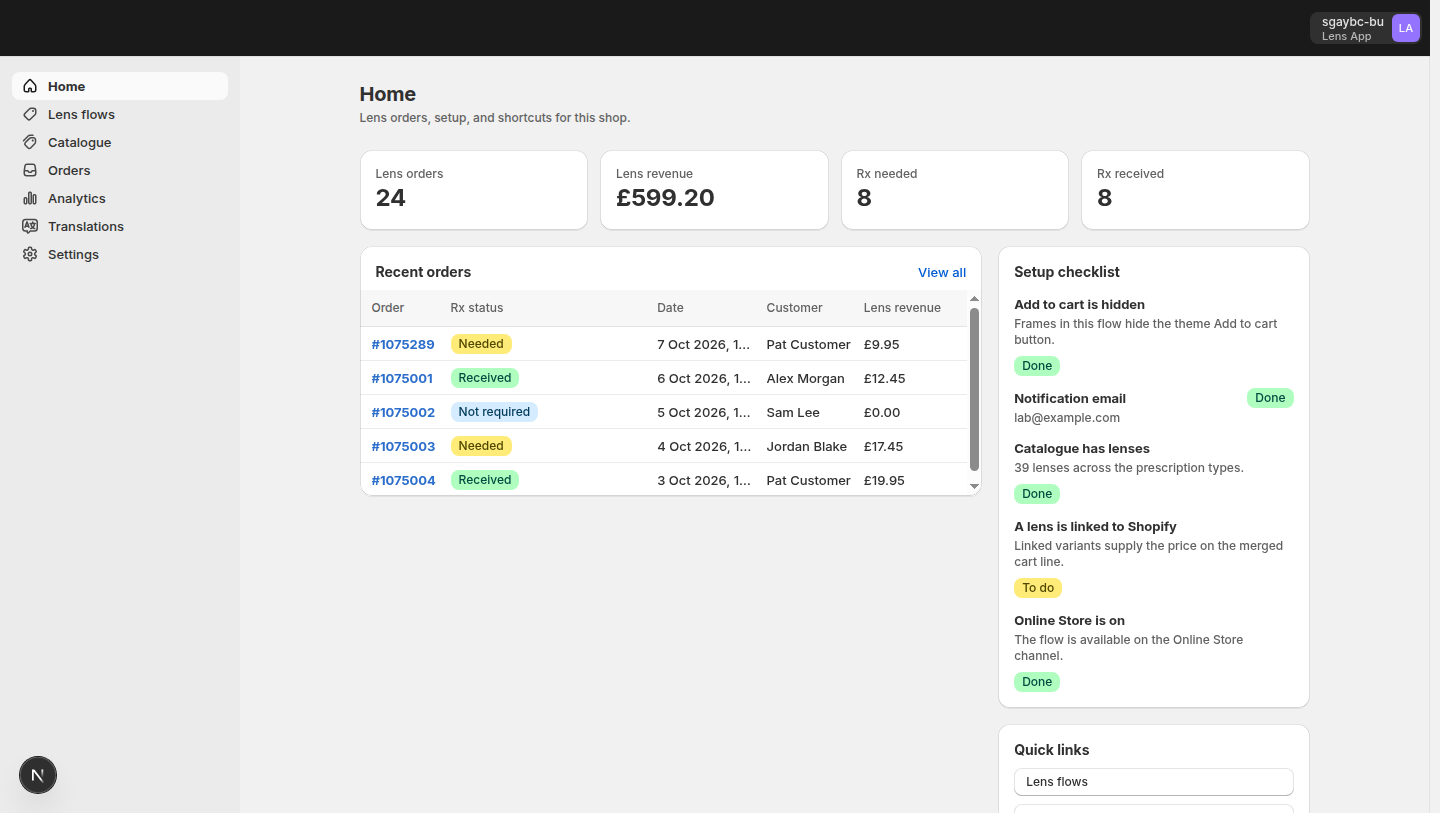Image resolution: width=1440 pixels, height=813 pixels.
Task: Click the recent orders table scrollbar thumb
Action: coord(975,389)
